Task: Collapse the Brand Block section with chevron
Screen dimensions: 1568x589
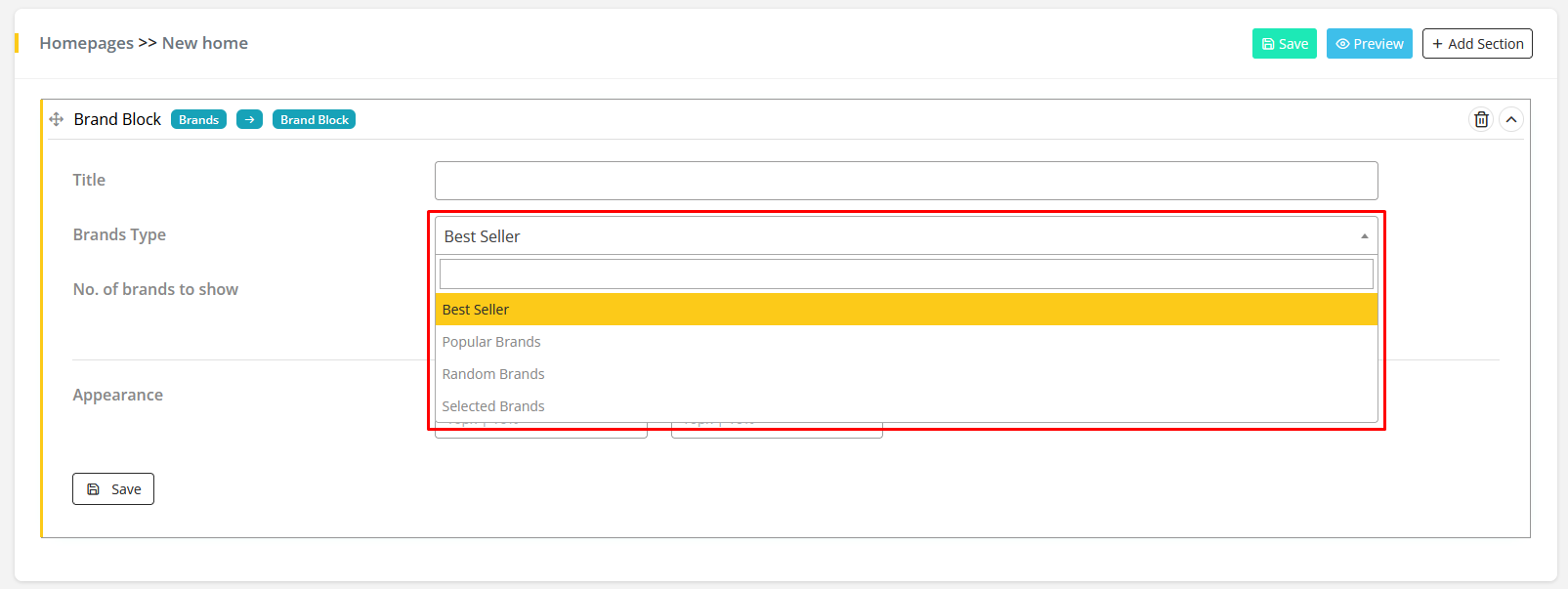Action: 1511,119
